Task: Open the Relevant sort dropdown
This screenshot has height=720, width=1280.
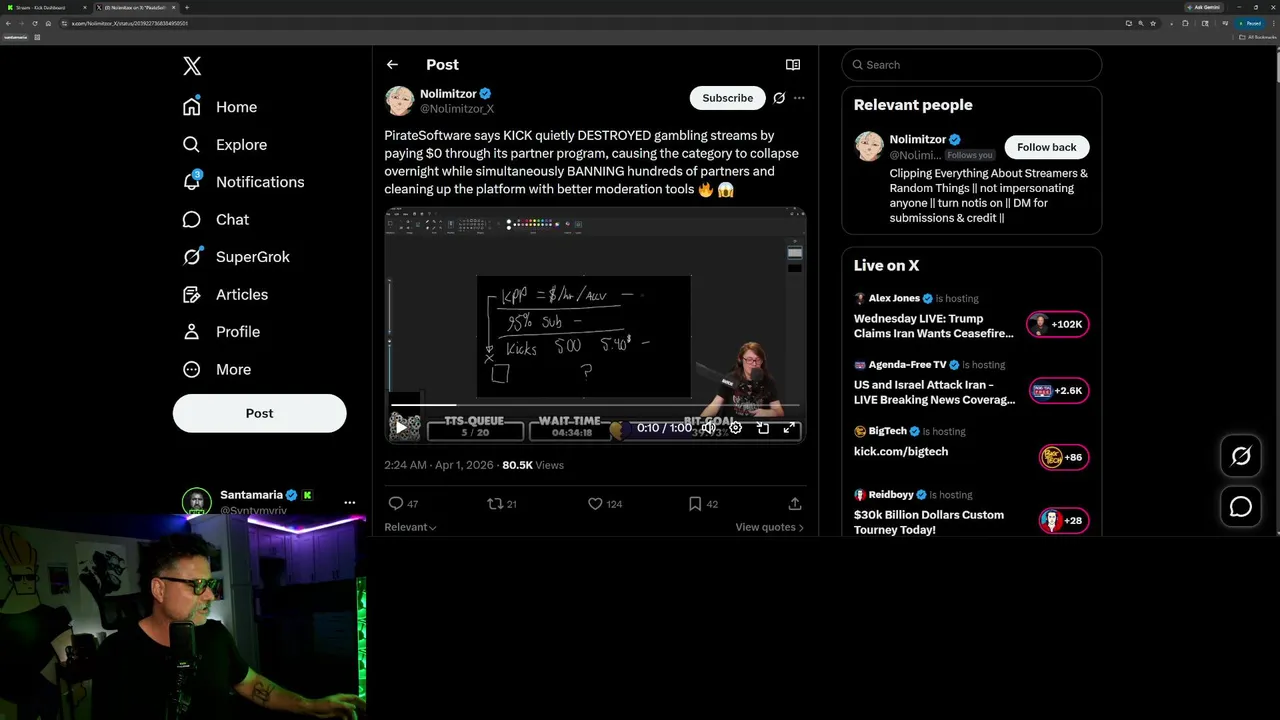Action: (x=410, y=527)
